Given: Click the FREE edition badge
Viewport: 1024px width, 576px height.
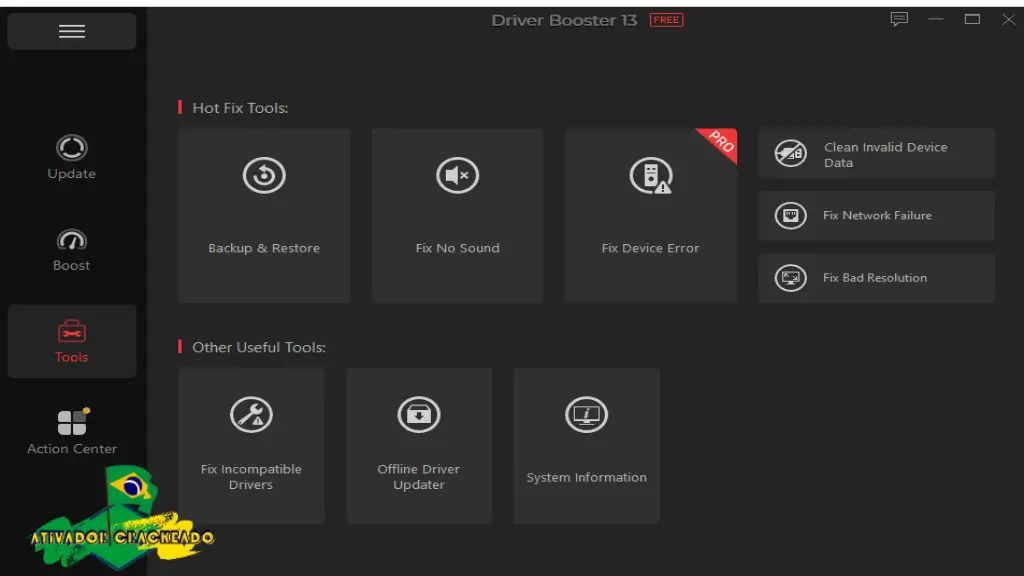Looking at the screenshot, I should [666, 20].
